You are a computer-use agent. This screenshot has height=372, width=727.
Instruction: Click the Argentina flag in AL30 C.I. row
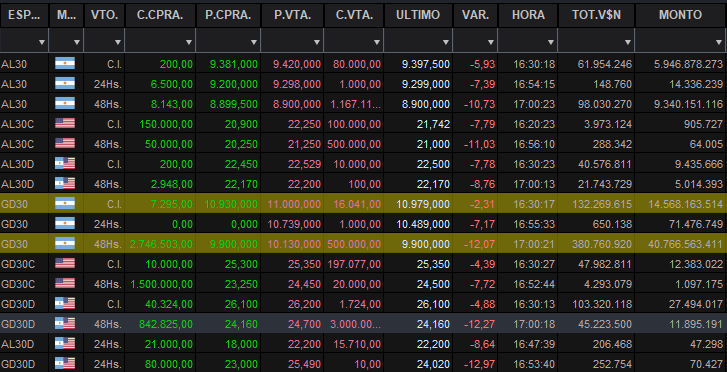click(65, 64)
